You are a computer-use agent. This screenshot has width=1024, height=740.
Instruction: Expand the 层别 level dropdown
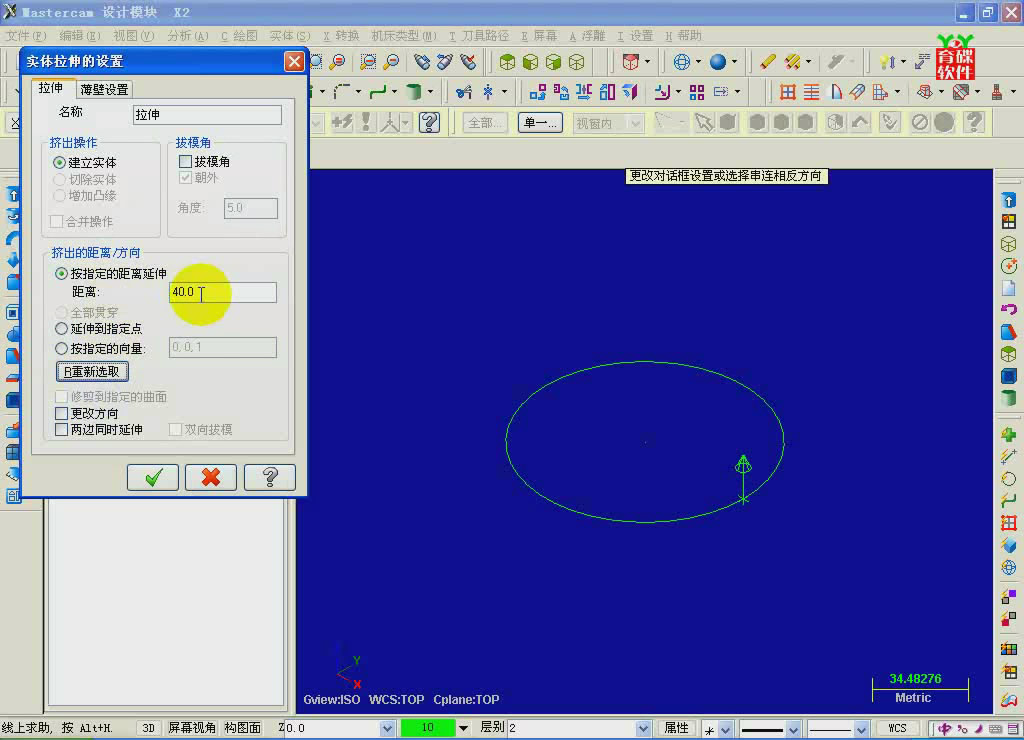[643, 728]
